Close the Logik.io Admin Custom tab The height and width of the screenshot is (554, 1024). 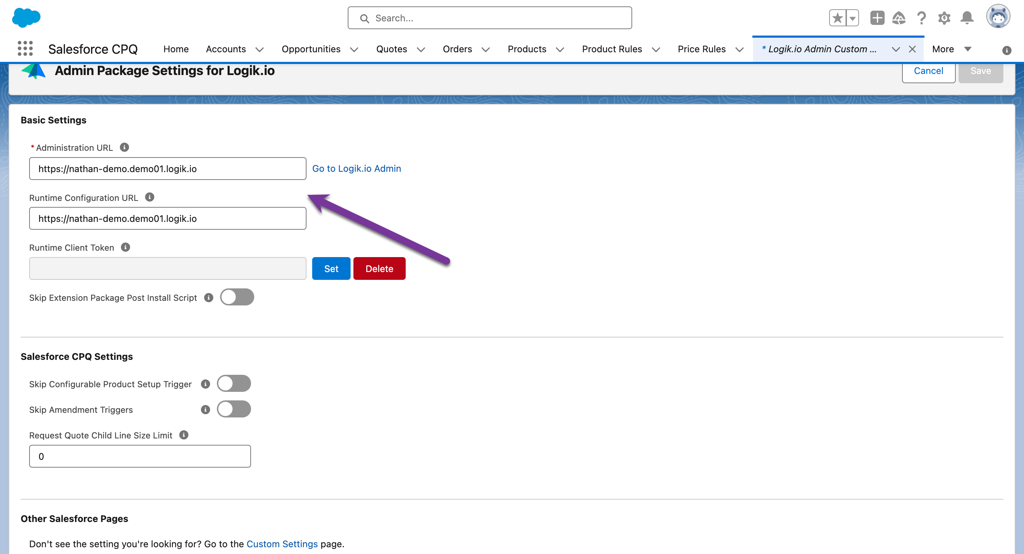point(912,50)
